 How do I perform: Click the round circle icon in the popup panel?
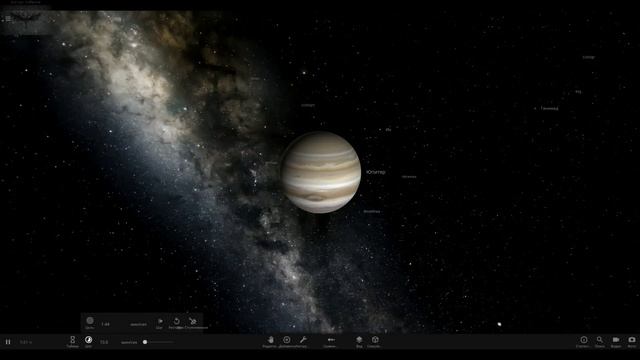(90, 321)
